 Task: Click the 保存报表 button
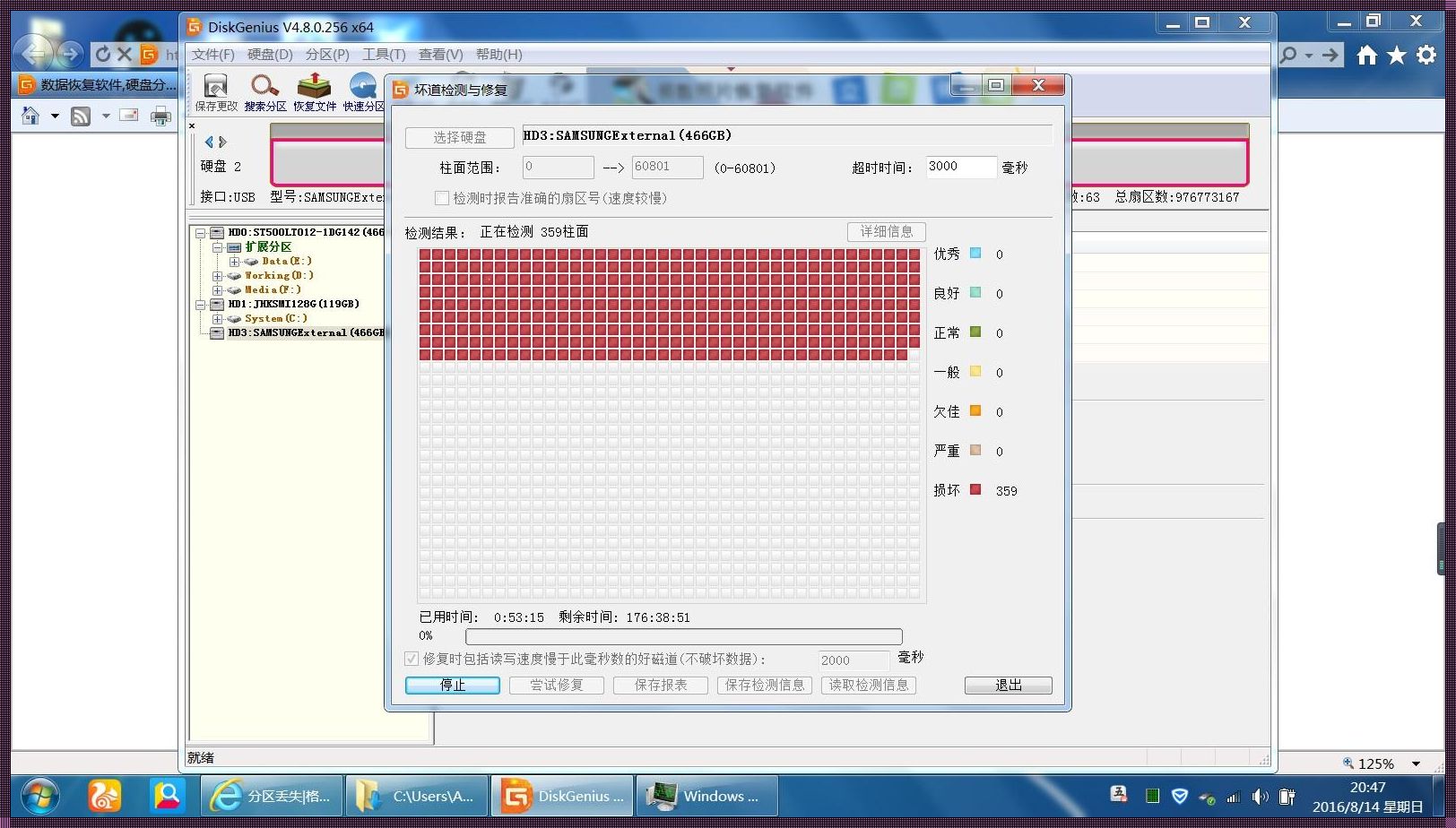[661, 685]
